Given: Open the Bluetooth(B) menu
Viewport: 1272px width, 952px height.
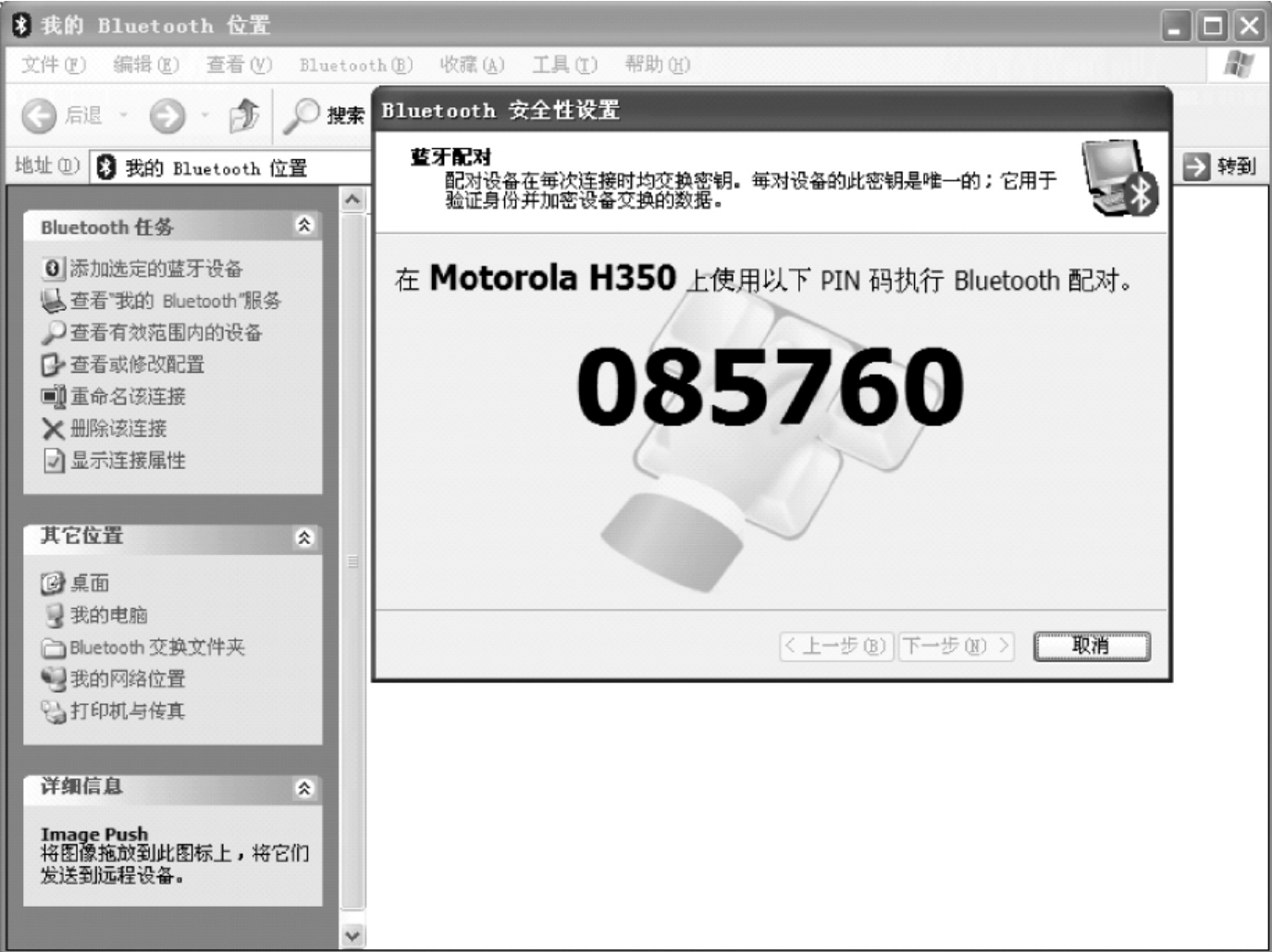Looking at the screenshot, I should click(356, 65).
